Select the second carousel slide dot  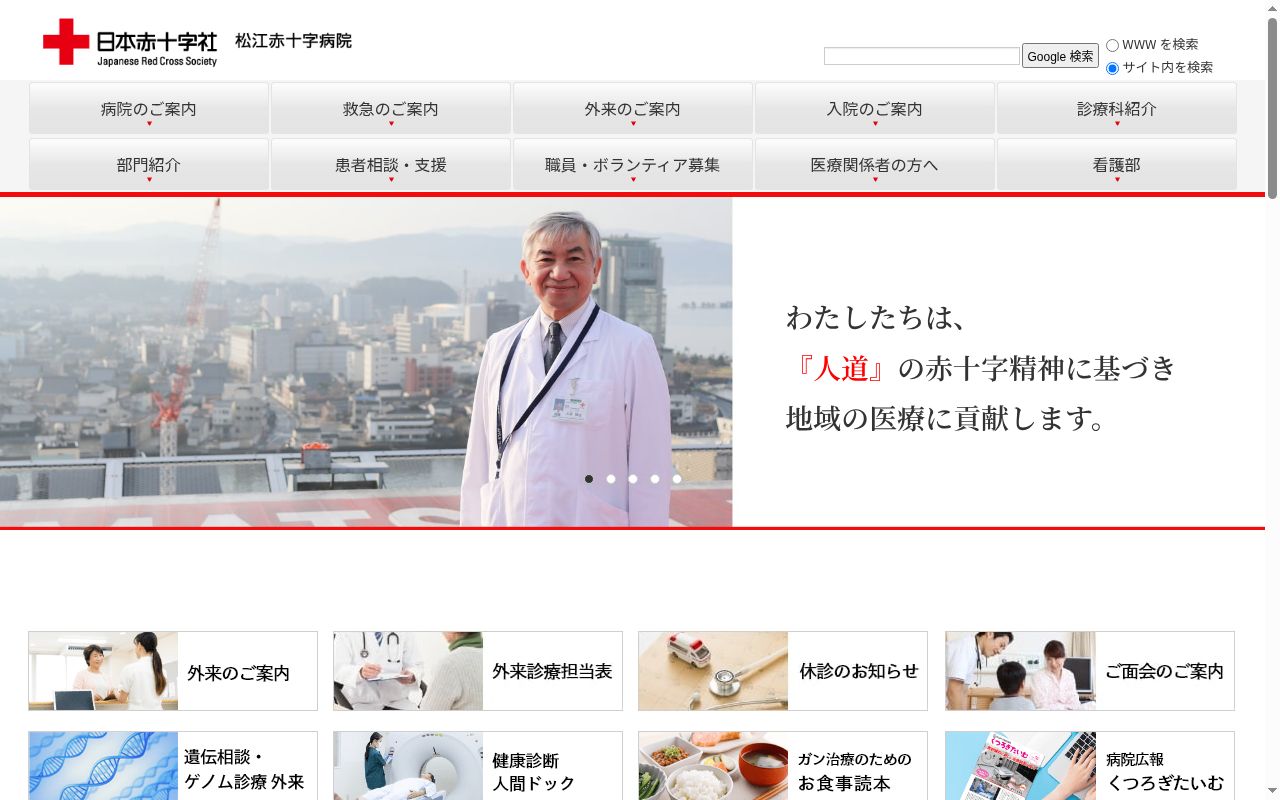tap(611, 479)
